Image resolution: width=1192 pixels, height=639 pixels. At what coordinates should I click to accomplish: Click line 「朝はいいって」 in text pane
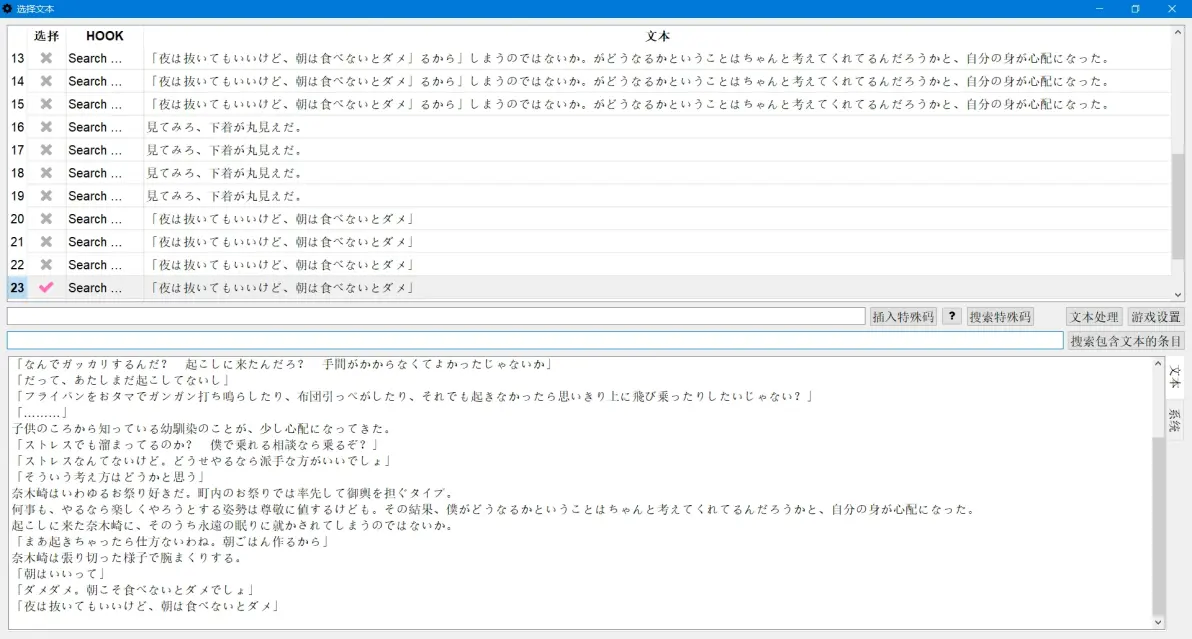click(x=59, y=574)
